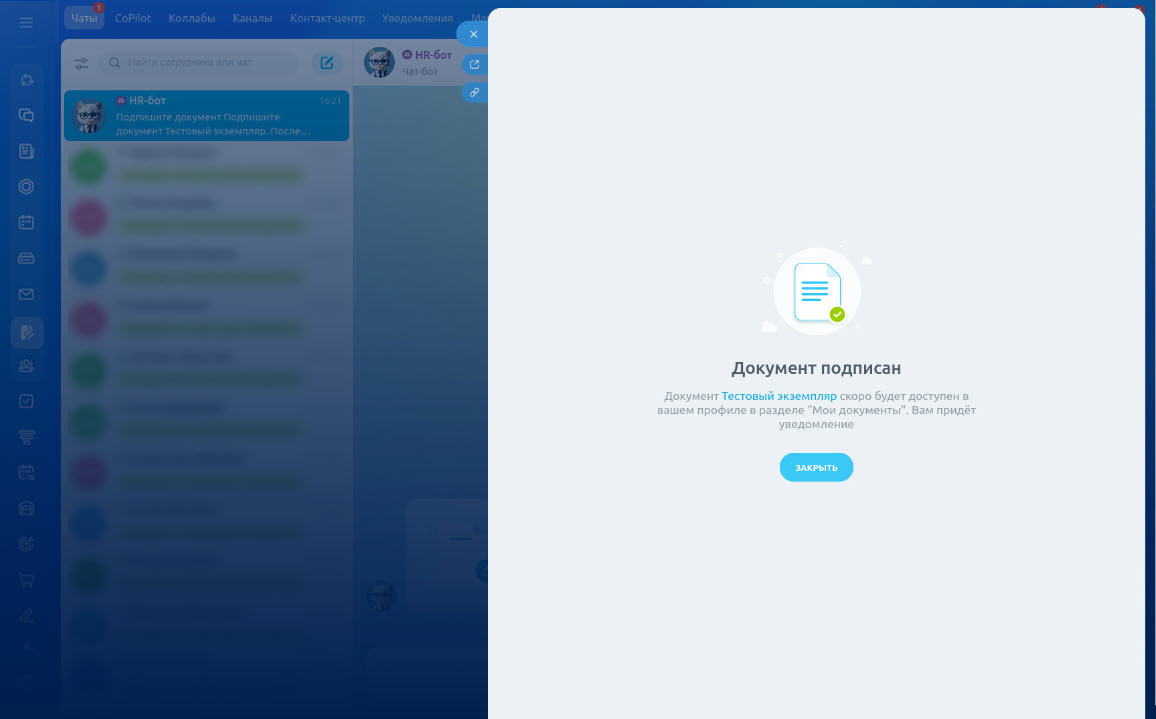Switch to the CoPilot tab

[x=133, y=18]
